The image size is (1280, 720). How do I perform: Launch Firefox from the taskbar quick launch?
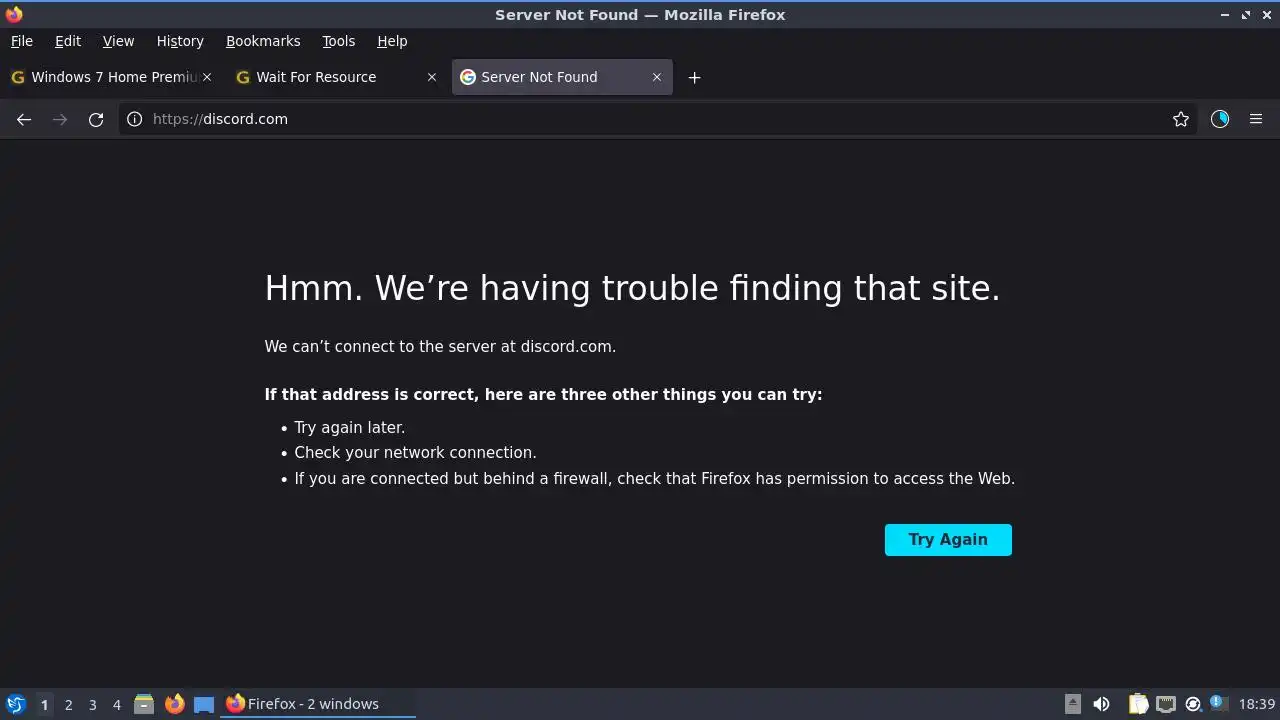174,704
